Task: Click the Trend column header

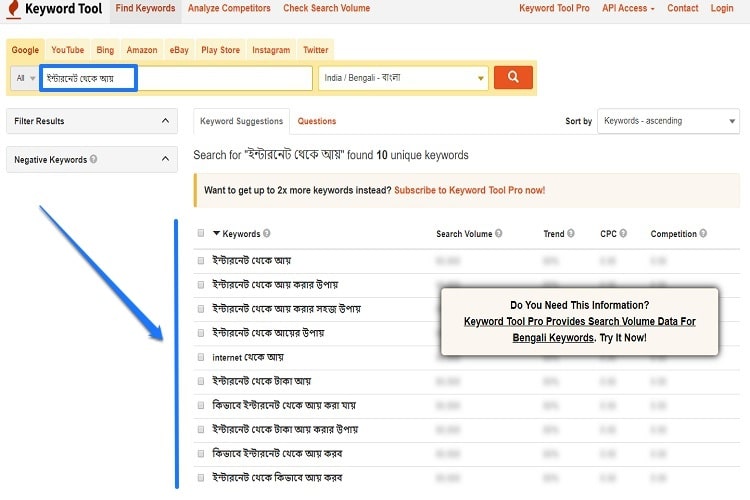Action: 554,233
